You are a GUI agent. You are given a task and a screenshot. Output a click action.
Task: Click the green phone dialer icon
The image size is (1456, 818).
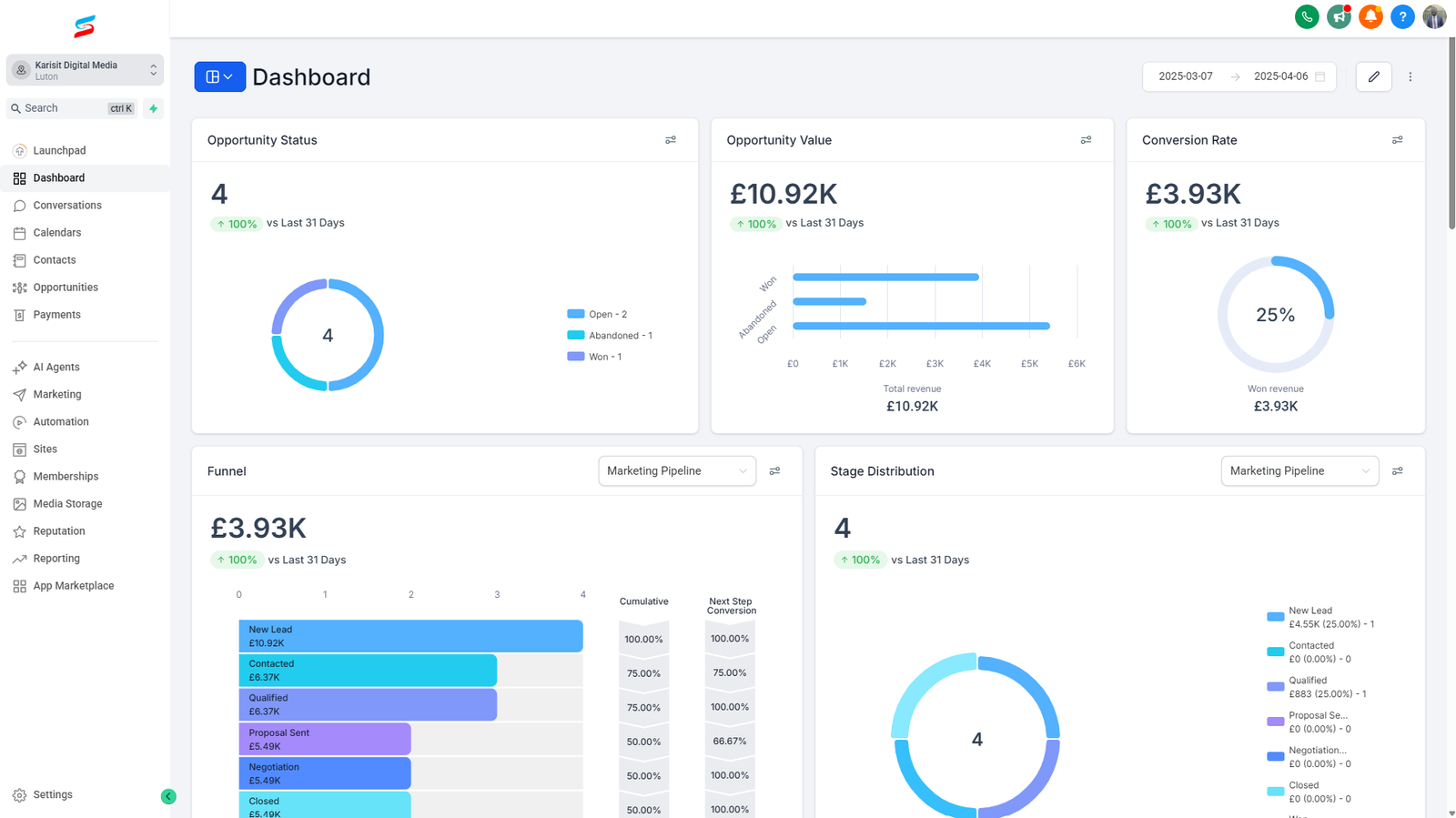coord(1307,16)
